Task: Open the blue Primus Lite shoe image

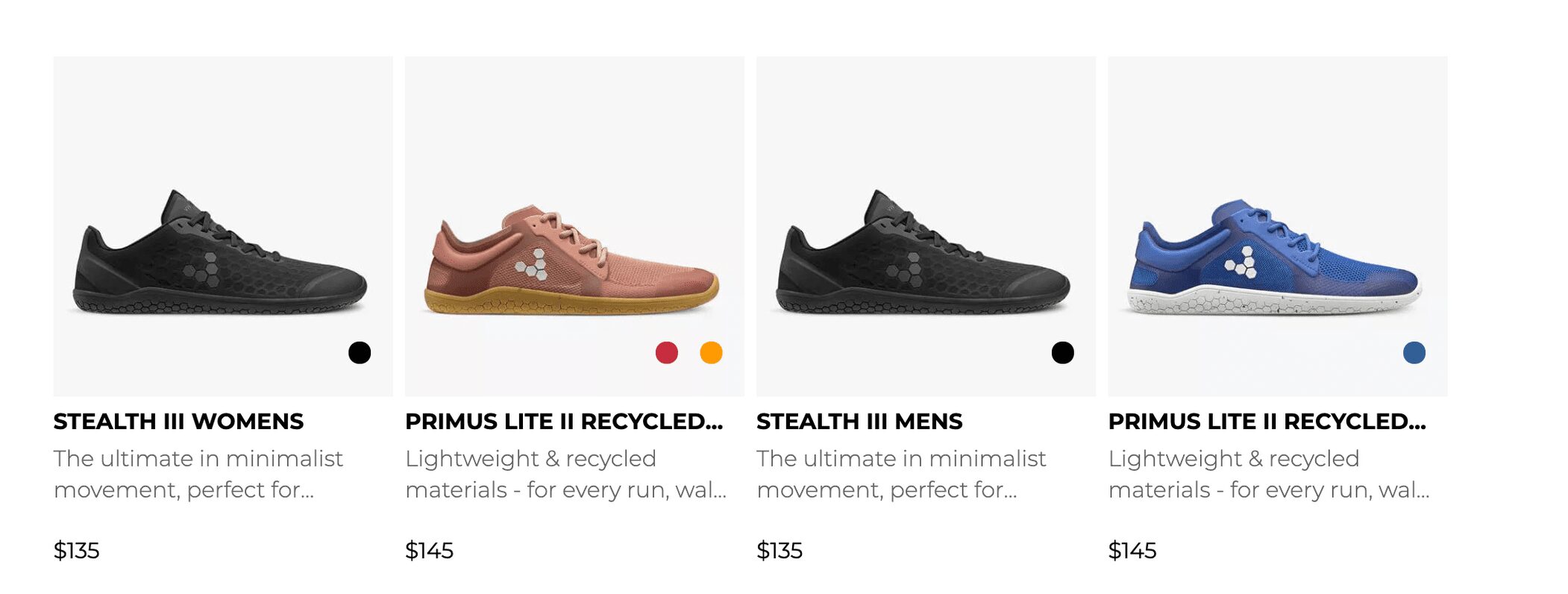Action: pos(1278,226)
